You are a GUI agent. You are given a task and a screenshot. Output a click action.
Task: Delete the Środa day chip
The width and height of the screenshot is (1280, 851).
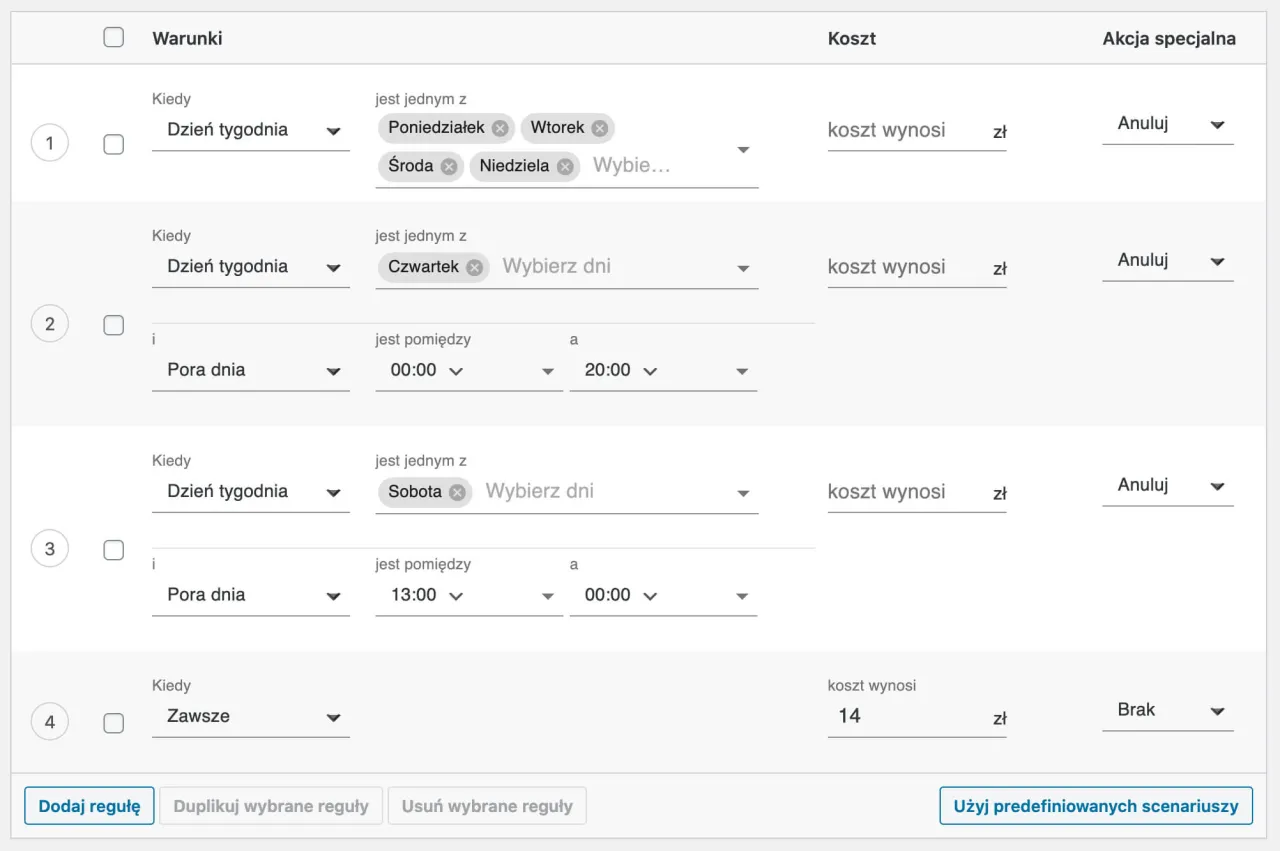pos(449,166)
